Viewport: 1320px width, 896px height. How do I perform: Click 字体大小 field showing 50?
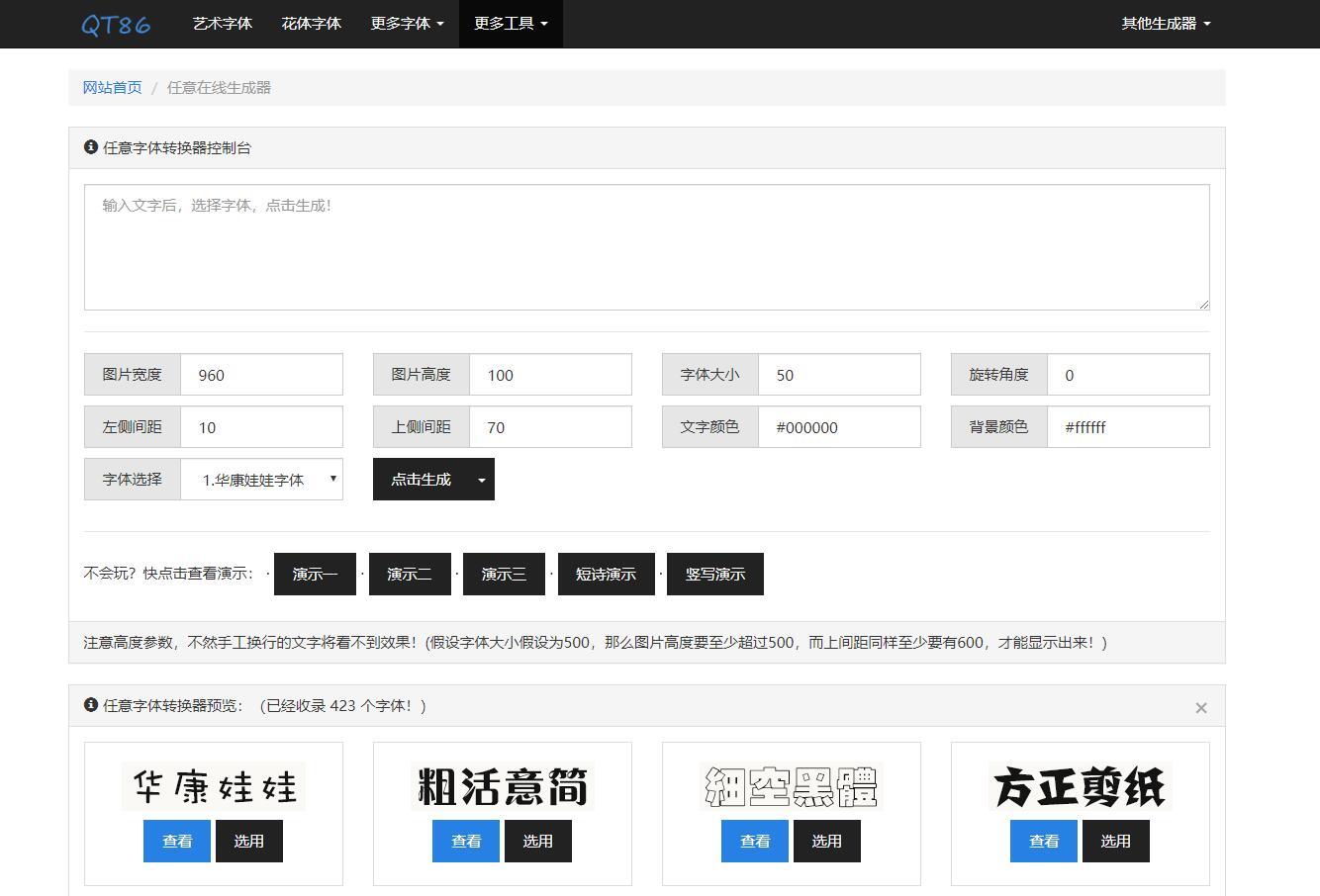(840, 375)
